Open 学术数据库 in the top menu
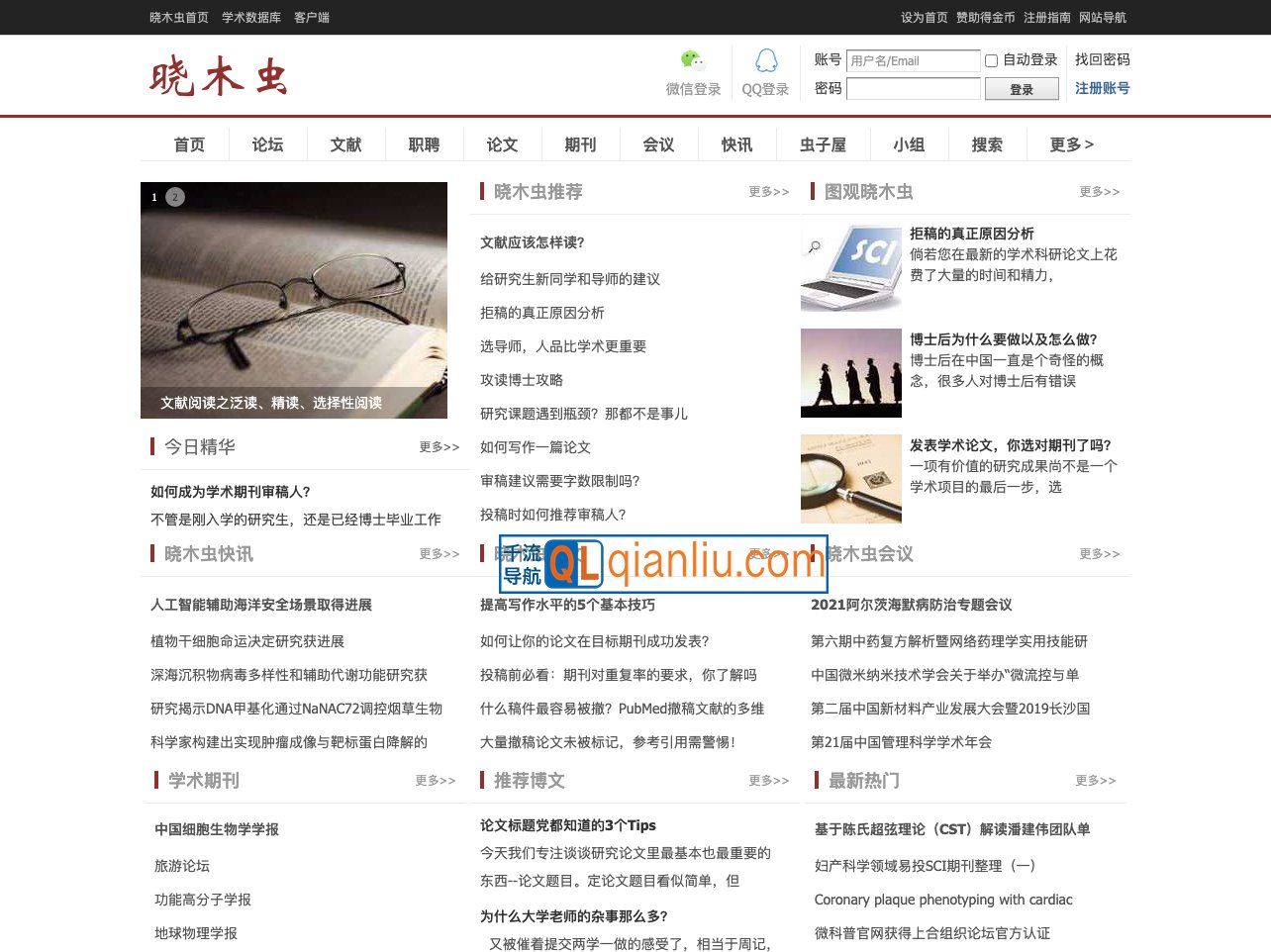 [250, 17]
